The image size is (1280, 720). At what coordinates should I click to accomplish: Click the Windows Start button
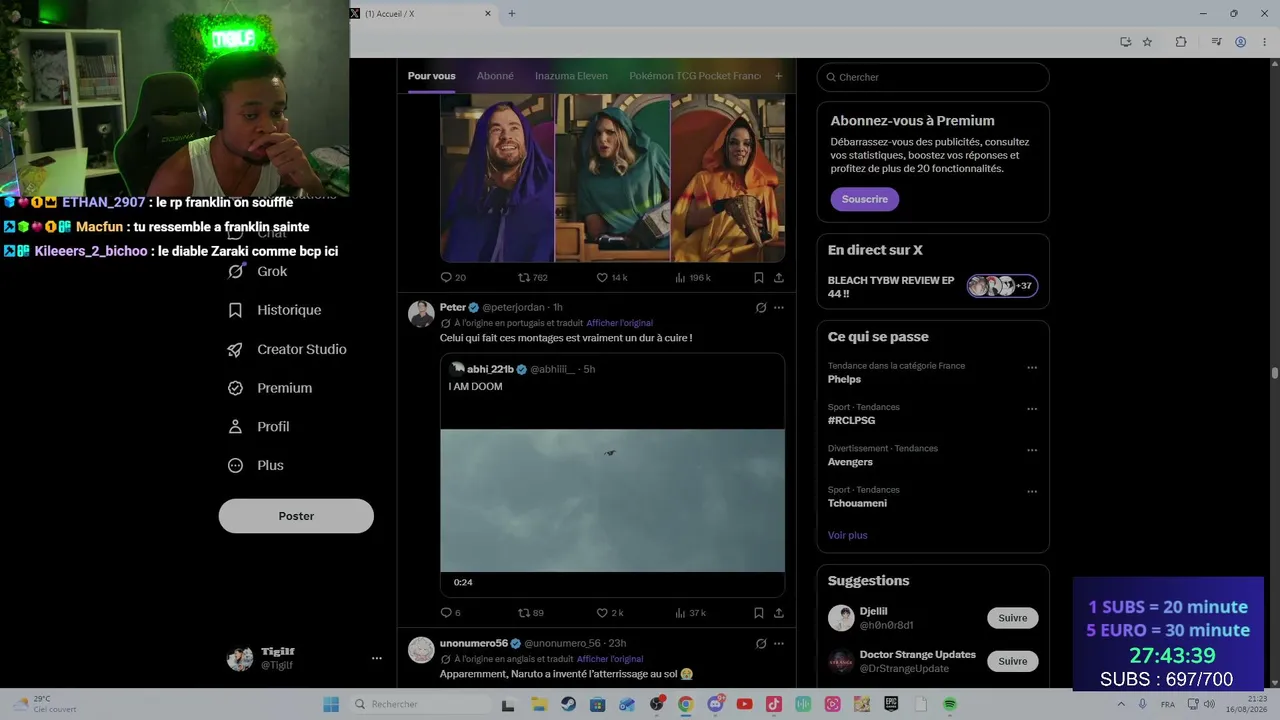331,704
